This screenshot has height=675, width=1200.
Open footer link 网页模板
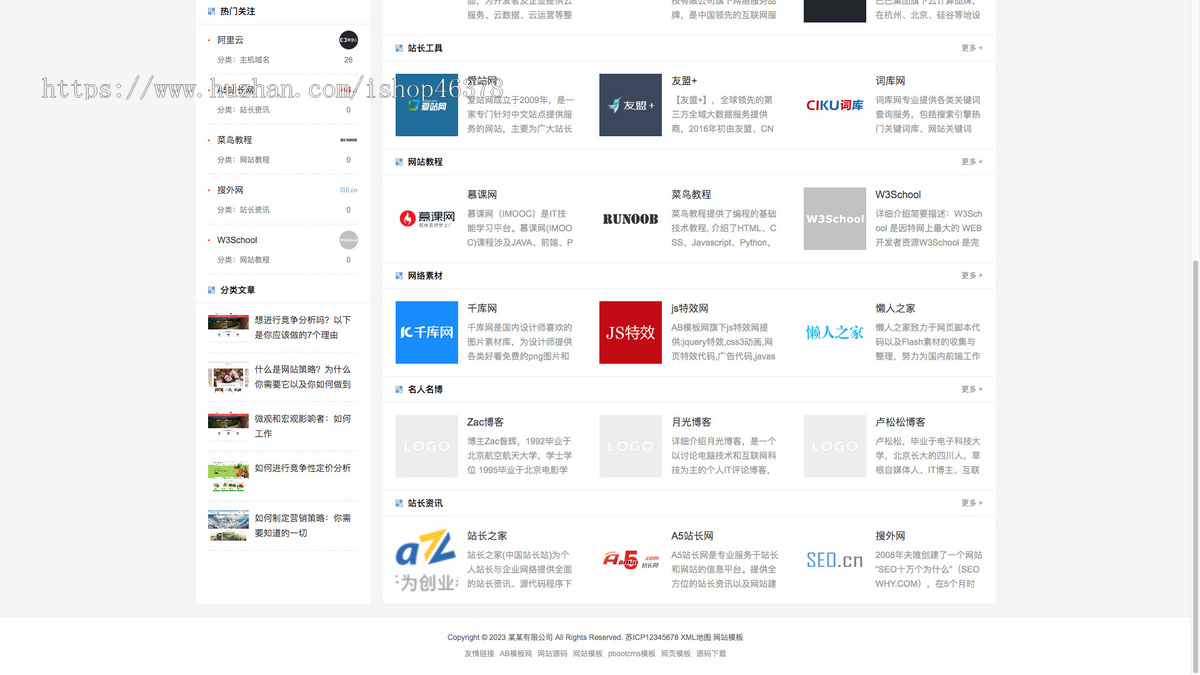676,653
